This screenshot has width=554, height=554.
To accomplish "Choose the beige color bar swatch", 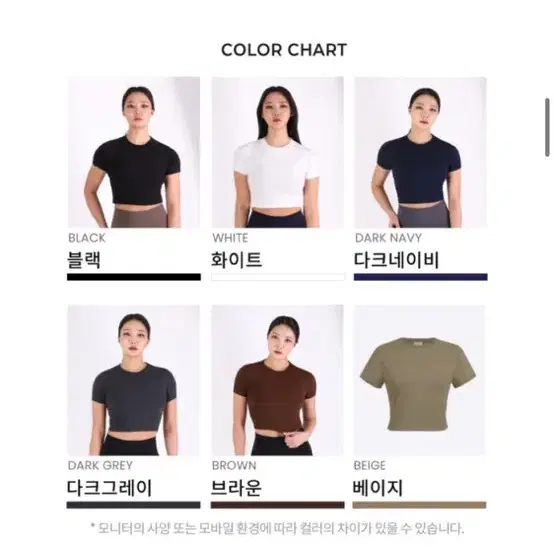I will pyautogui.click(x=419, y=505).
